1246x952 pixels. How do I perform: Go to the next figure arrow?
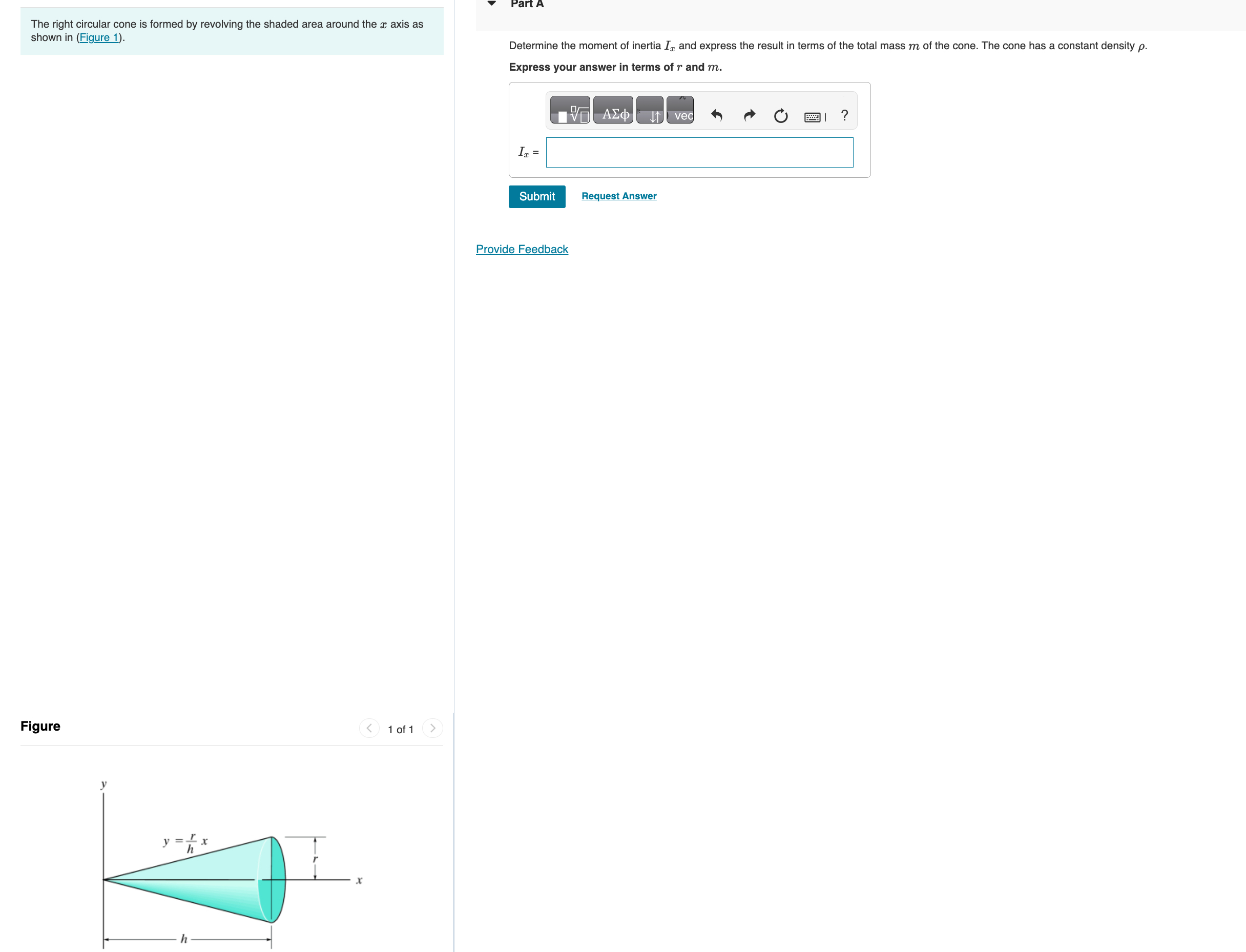point(433,728)
